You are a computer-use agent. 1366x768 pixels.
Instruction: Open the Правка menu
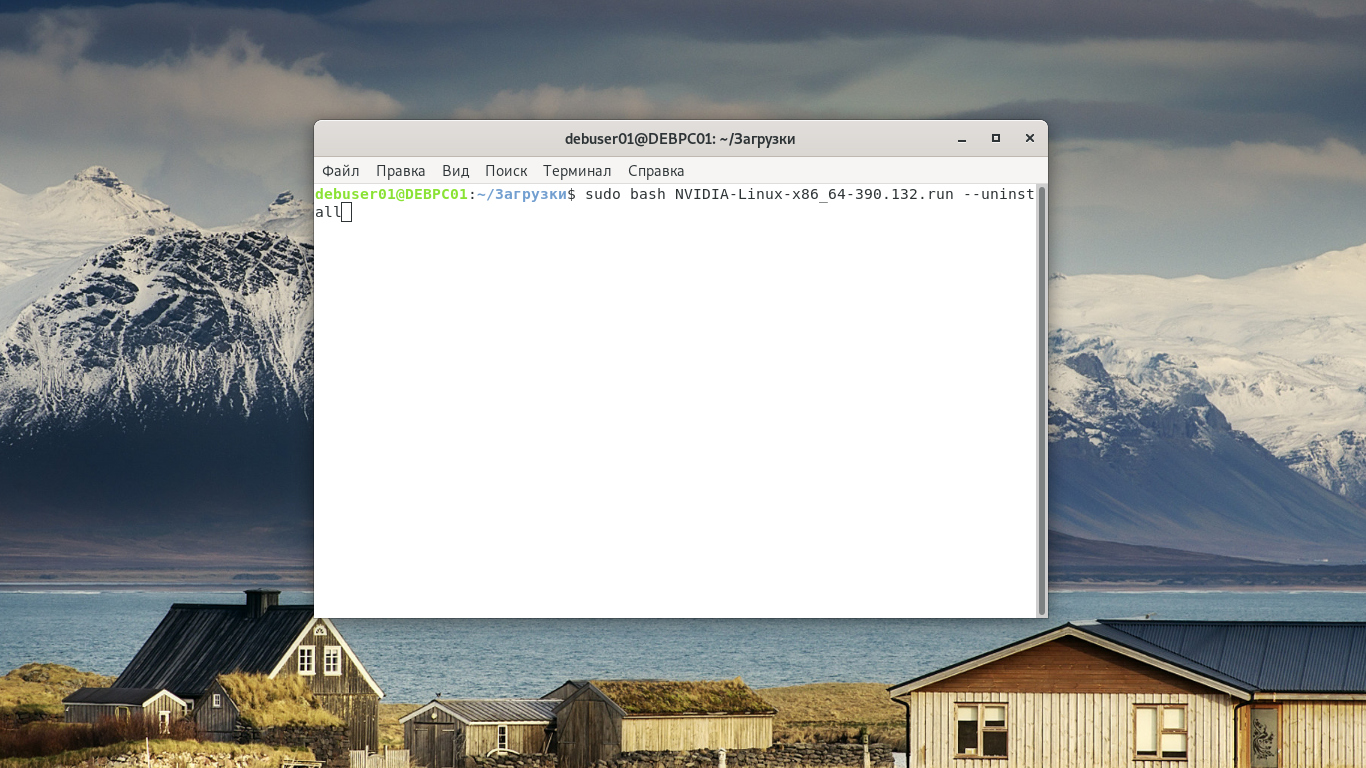tap(401, 171)
